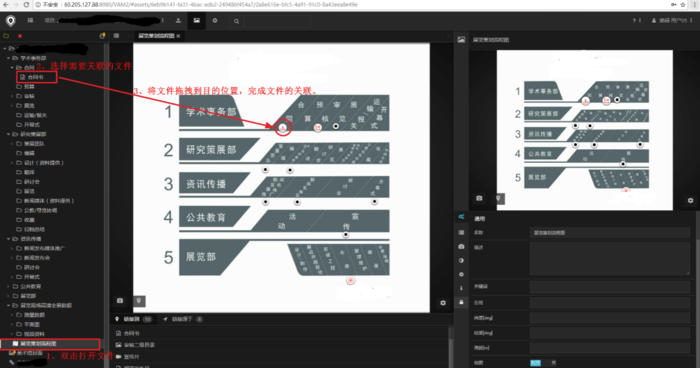Reload the browser page
This screenshot has height=368, width=700.
[x=26, y=4]
